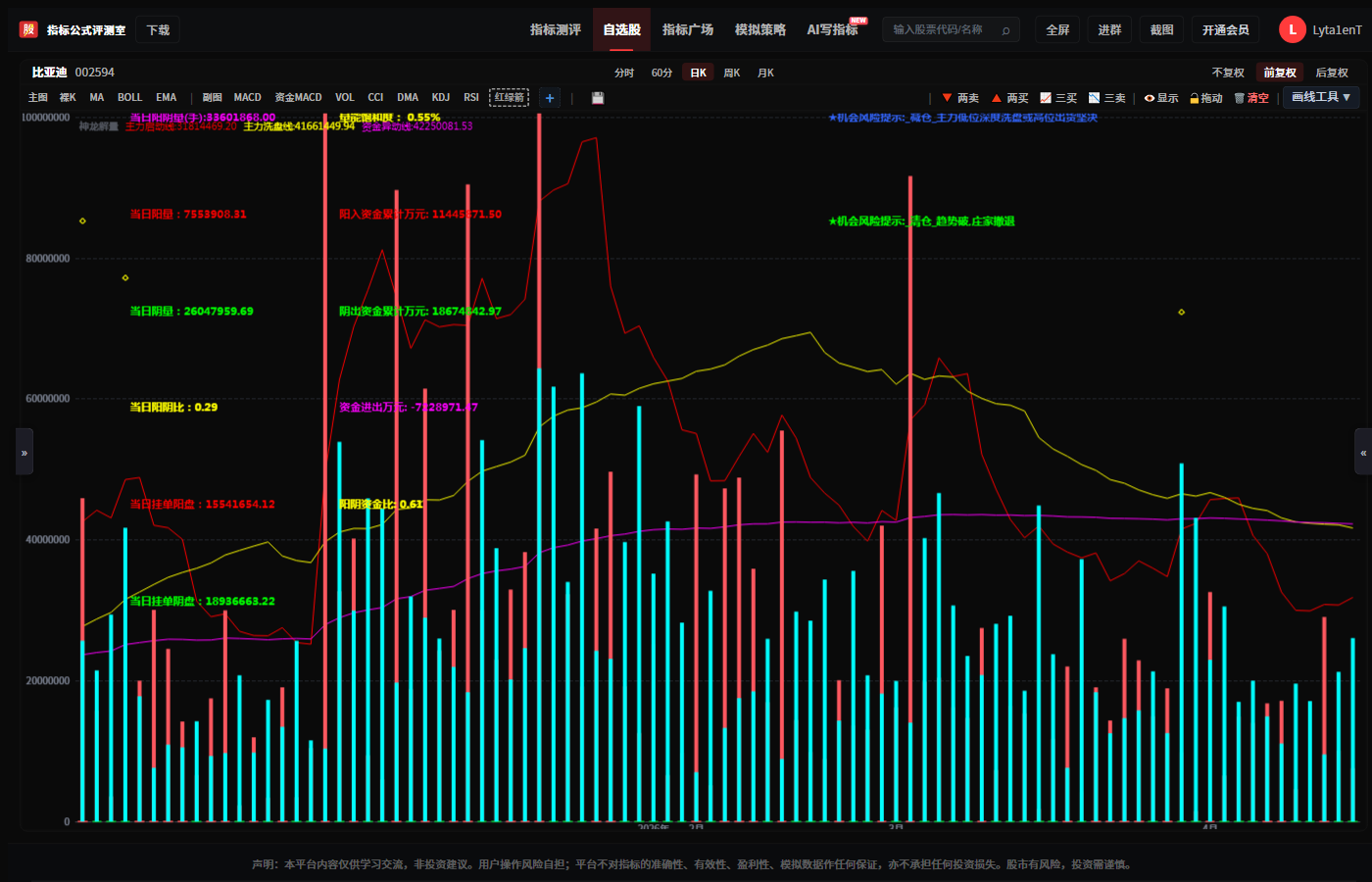Image resolution: width=1372 pixels, height=882 pixels.
Task: Select the 周K weekly chart
Action: (x=732, y=73)
